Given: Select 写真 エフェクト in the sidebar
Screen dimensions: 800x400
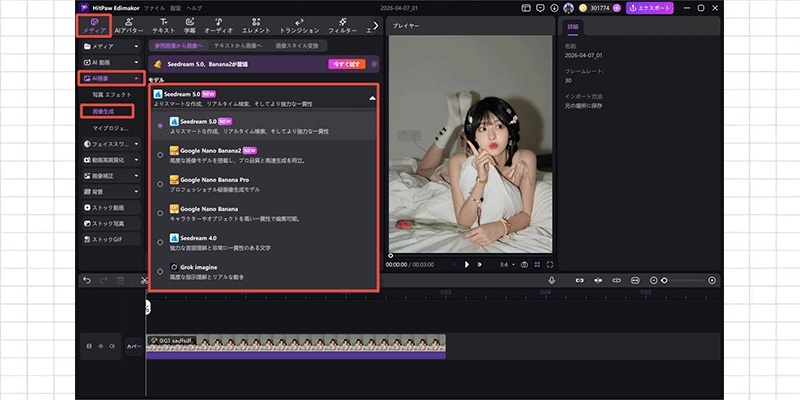Looking at the screenshot, I should point(112,95).
